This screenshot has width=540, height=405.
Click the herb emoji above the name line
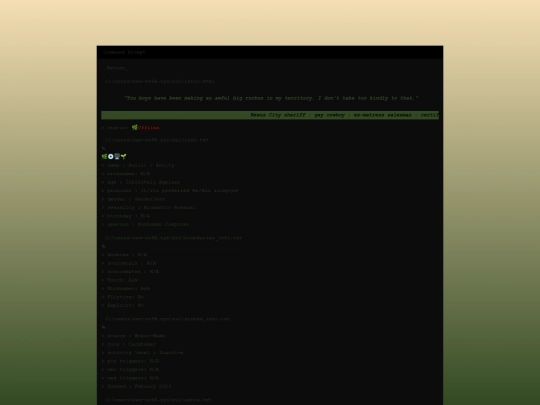[104, 157]
